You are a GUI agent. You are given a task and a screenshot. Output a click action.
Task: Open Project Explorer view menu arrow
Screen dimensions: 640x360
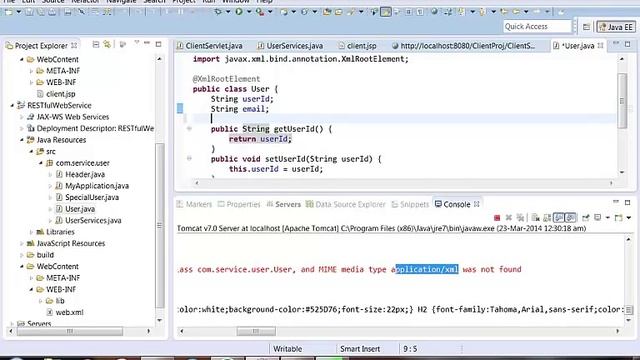tap(137, 42)
